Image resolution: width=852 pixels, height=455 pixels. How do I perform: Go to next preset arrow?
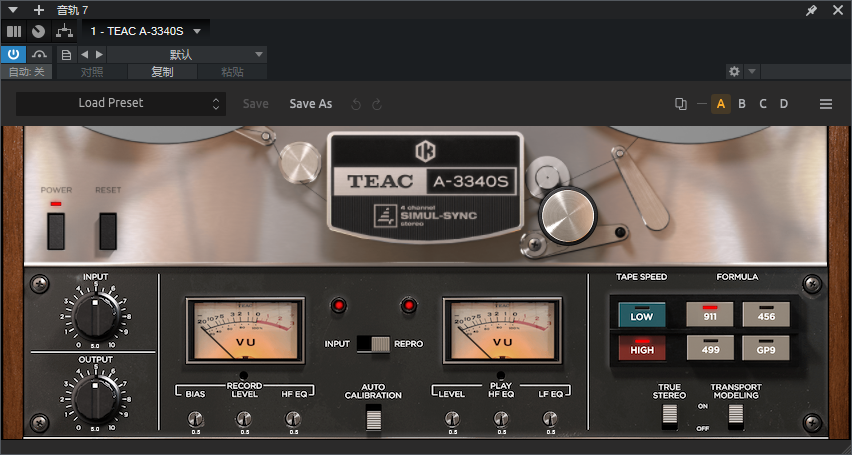(99, 54)
